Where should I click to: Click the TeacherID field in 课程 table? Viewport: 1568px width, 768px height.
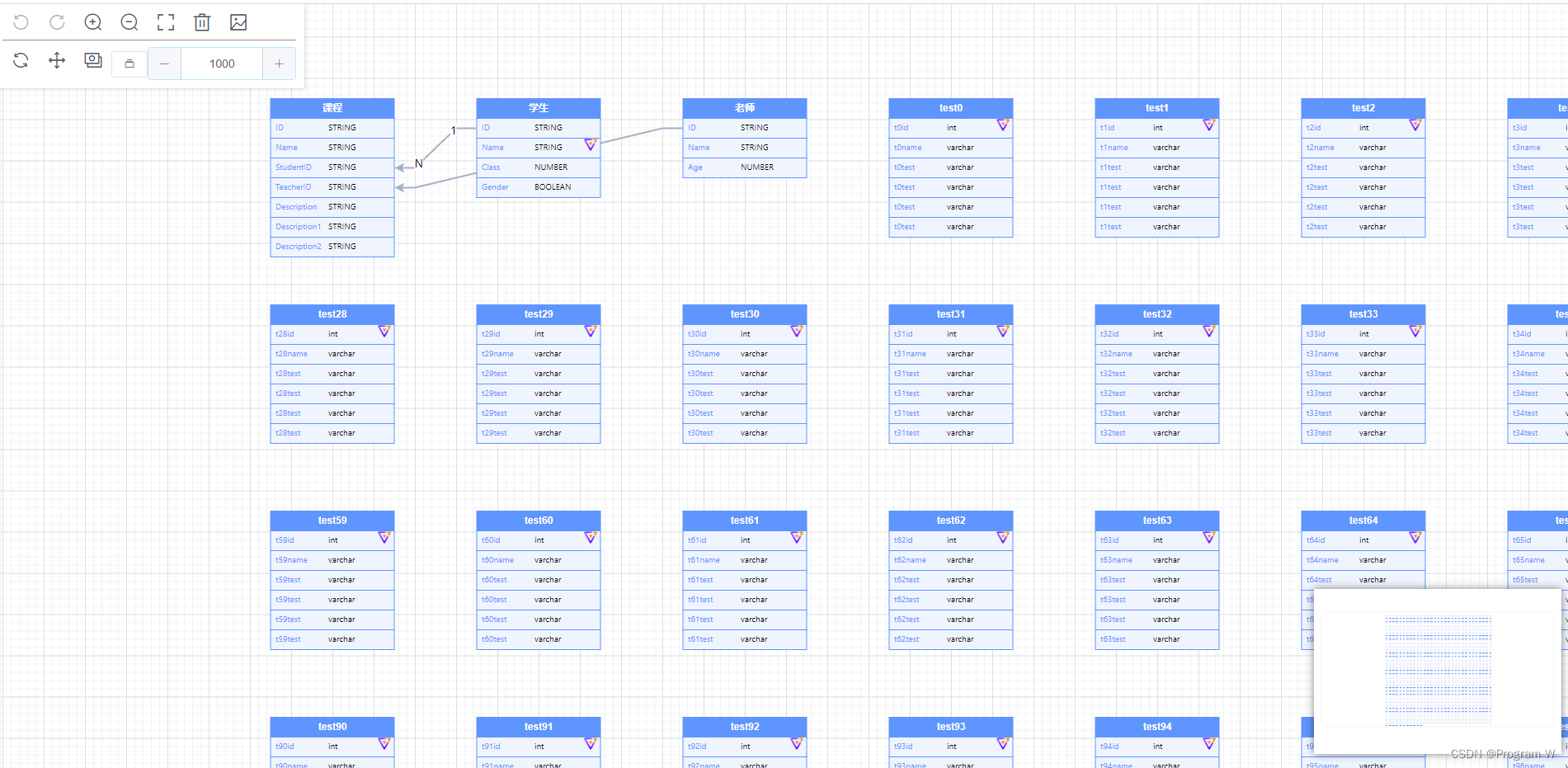tap(332, 187)
